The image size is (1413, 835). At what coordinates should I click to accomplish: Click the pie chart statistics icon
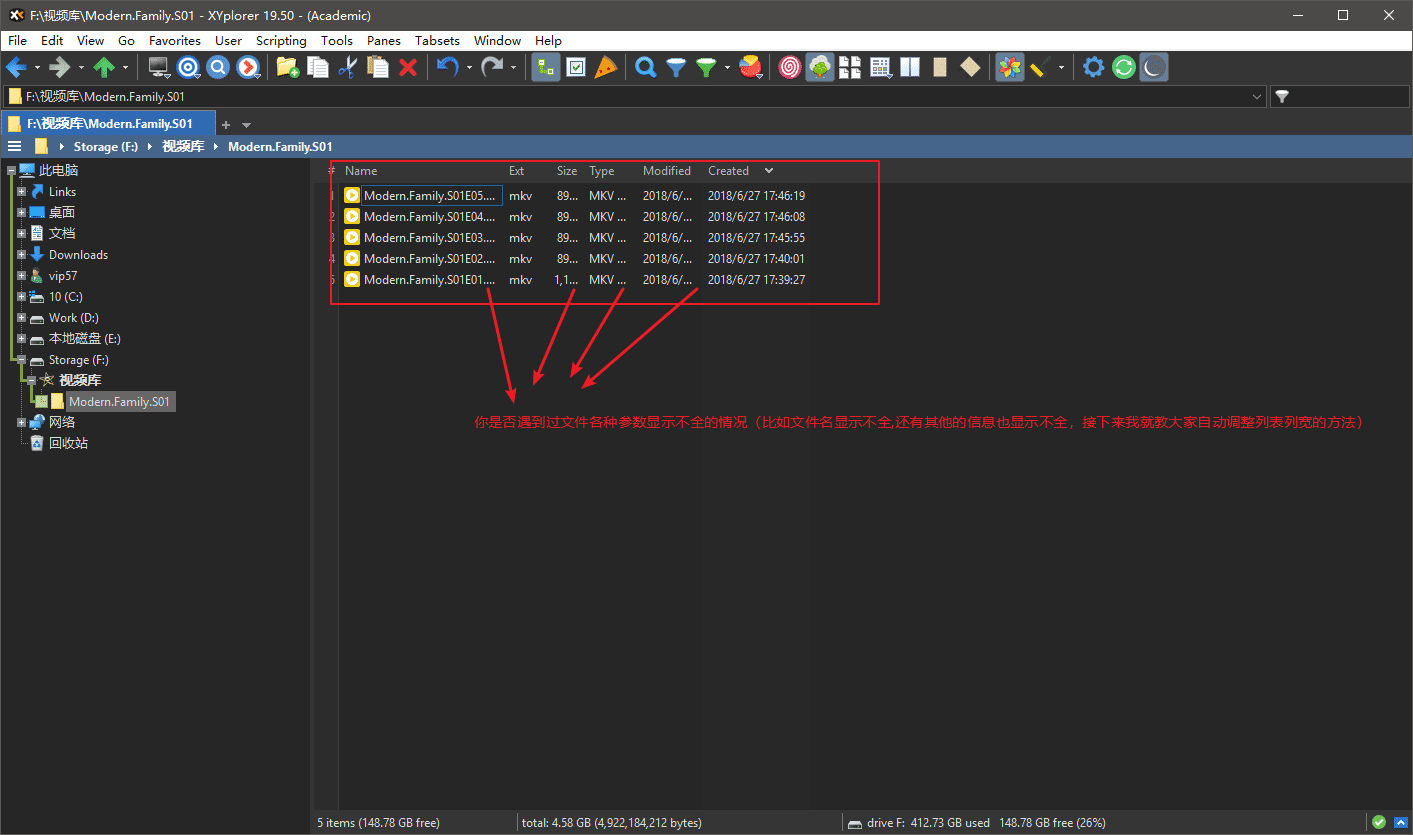(750, 67)
